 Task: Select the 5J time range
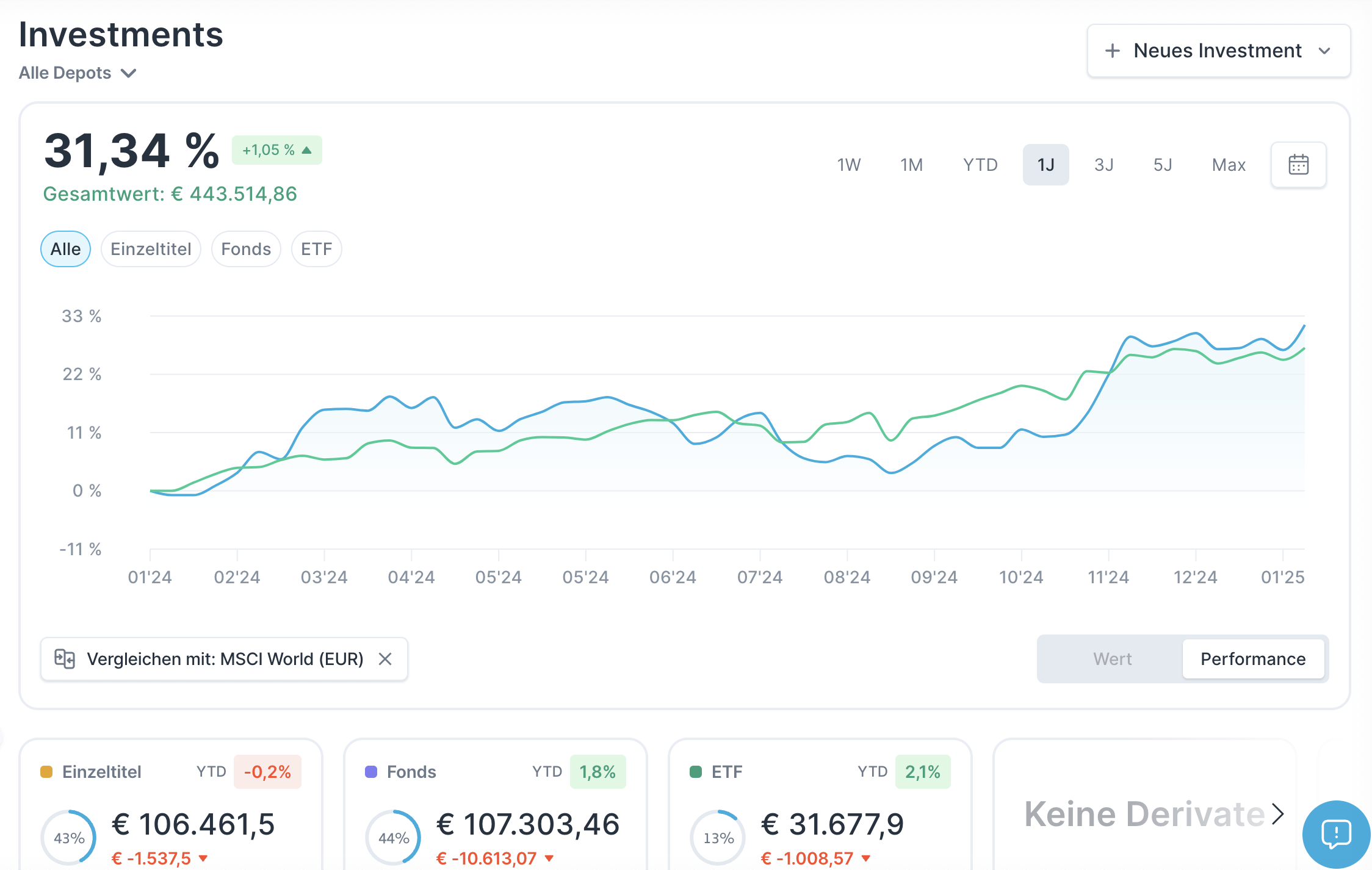click(x=1163, y=165)
